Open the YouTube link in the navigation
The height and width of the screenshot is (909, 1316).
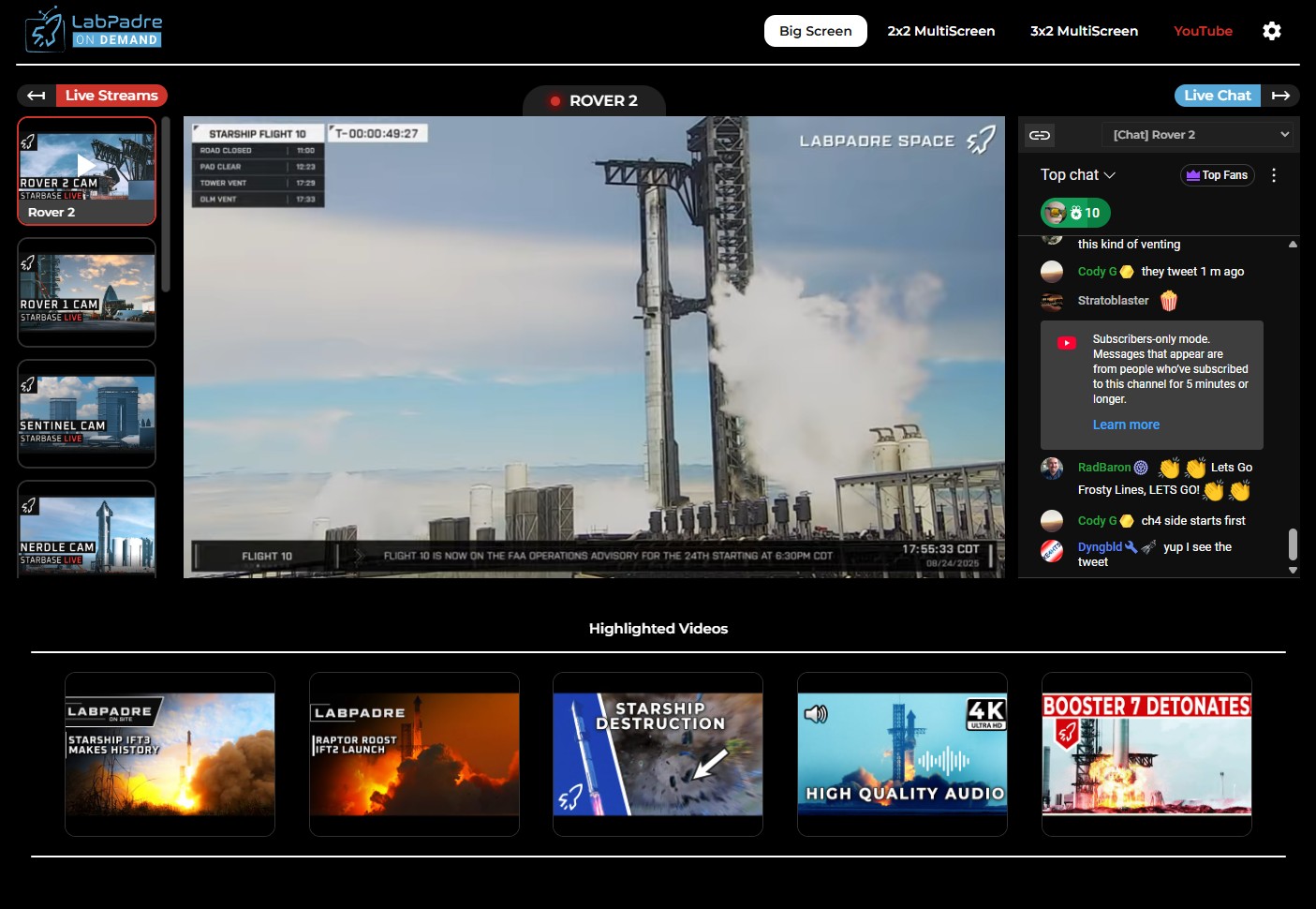(1203, 31)
